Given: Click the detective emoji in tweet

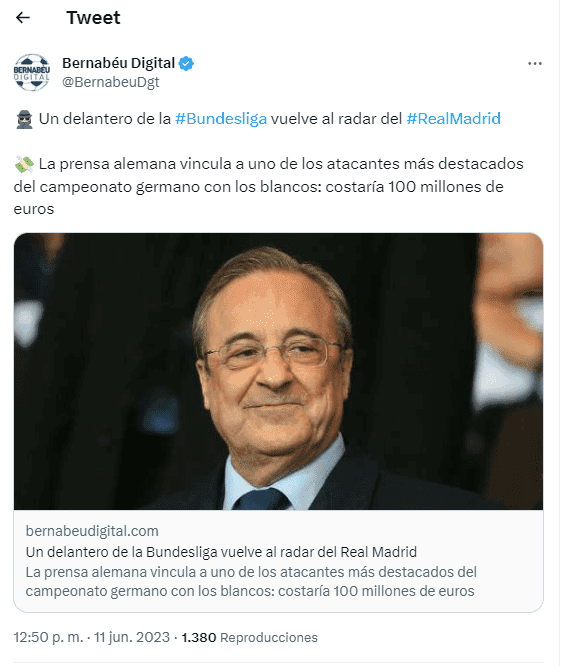Looking at the screenshot, I should pyautogui.click(x=24, y=119).
